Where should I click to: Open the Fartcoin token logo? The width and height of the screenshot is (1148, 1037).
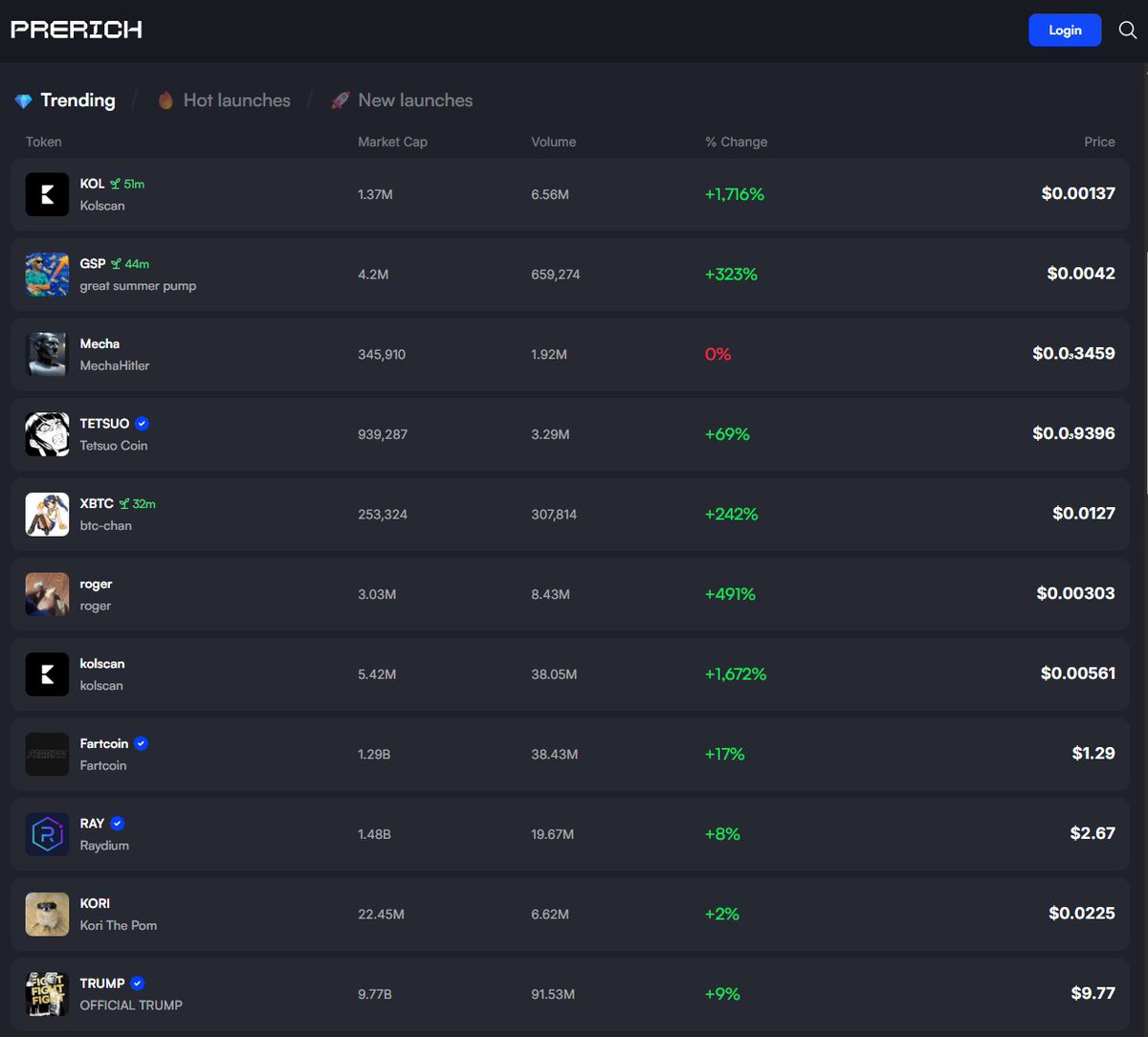[x=47, y=754]
